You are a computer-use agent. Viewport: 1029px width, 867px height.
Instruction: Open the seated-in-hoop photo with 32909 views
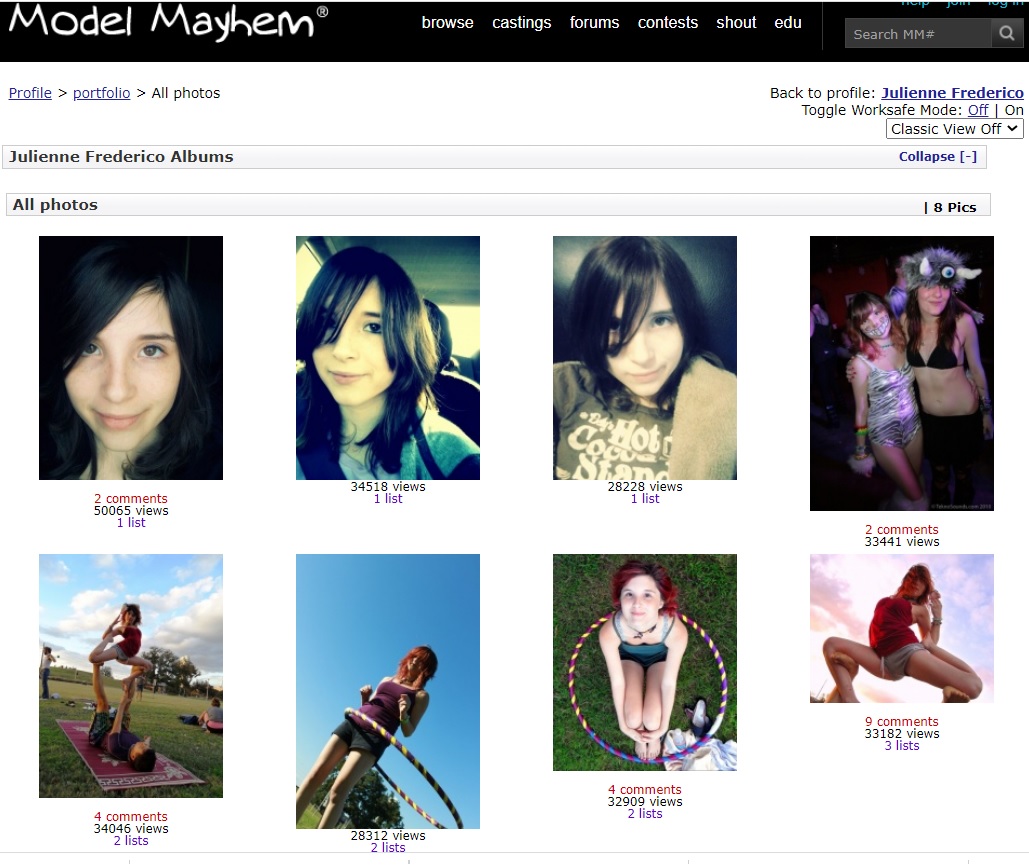click(x=645, y=662)
